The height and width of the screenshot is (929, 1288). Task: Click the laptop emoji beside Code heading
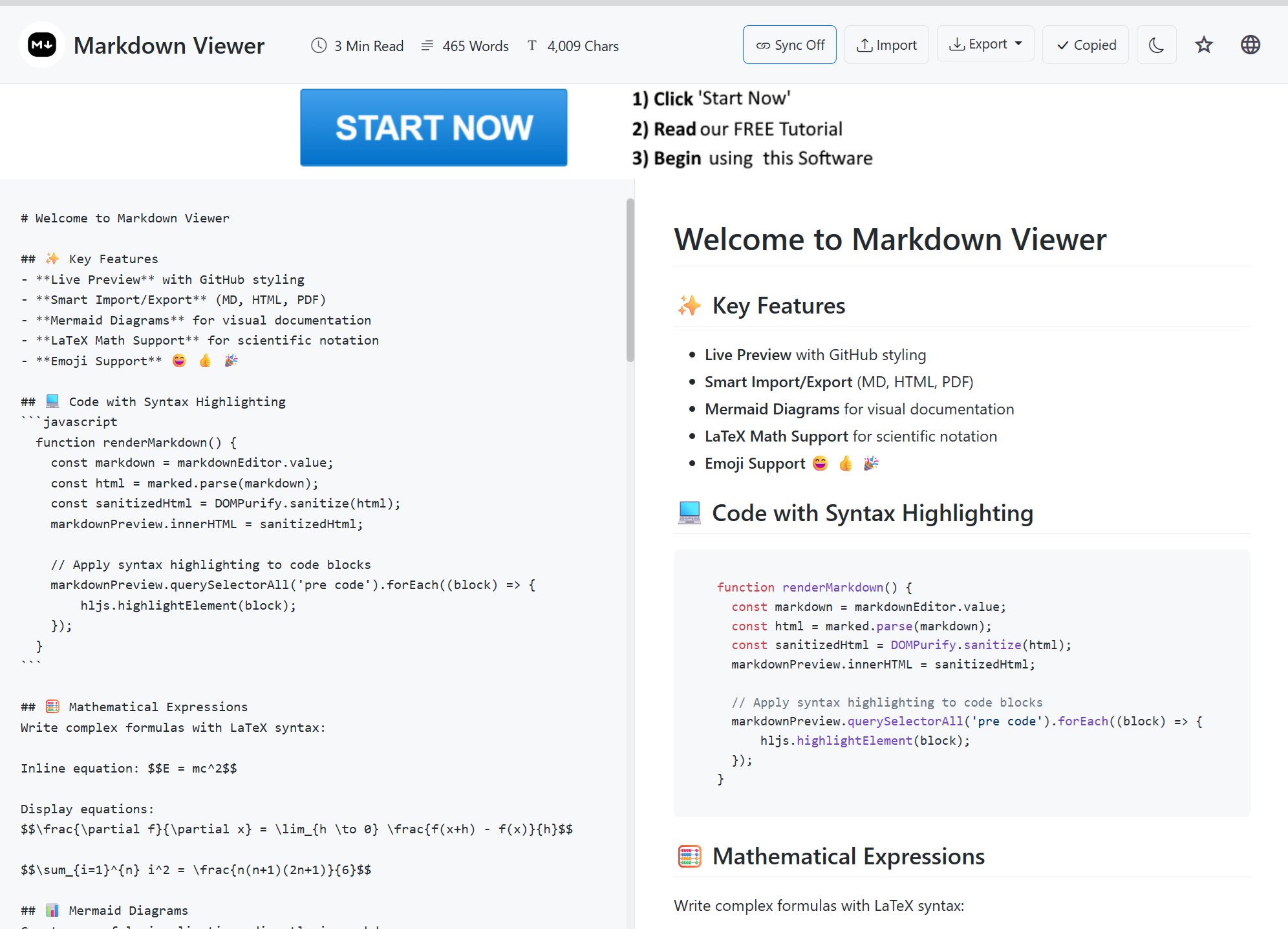click(x=689, y=513)
